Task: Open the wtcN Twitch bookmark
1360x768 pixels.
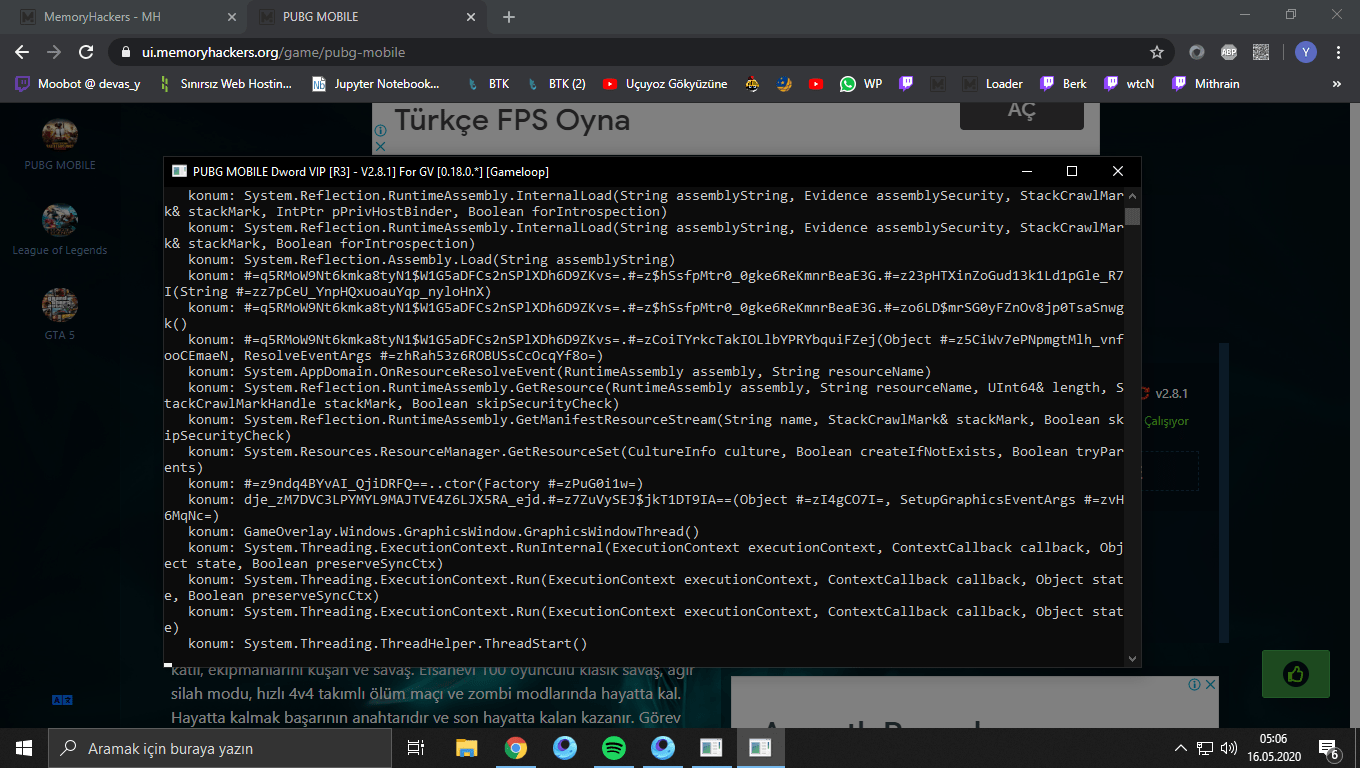Action: [1129, 84]
